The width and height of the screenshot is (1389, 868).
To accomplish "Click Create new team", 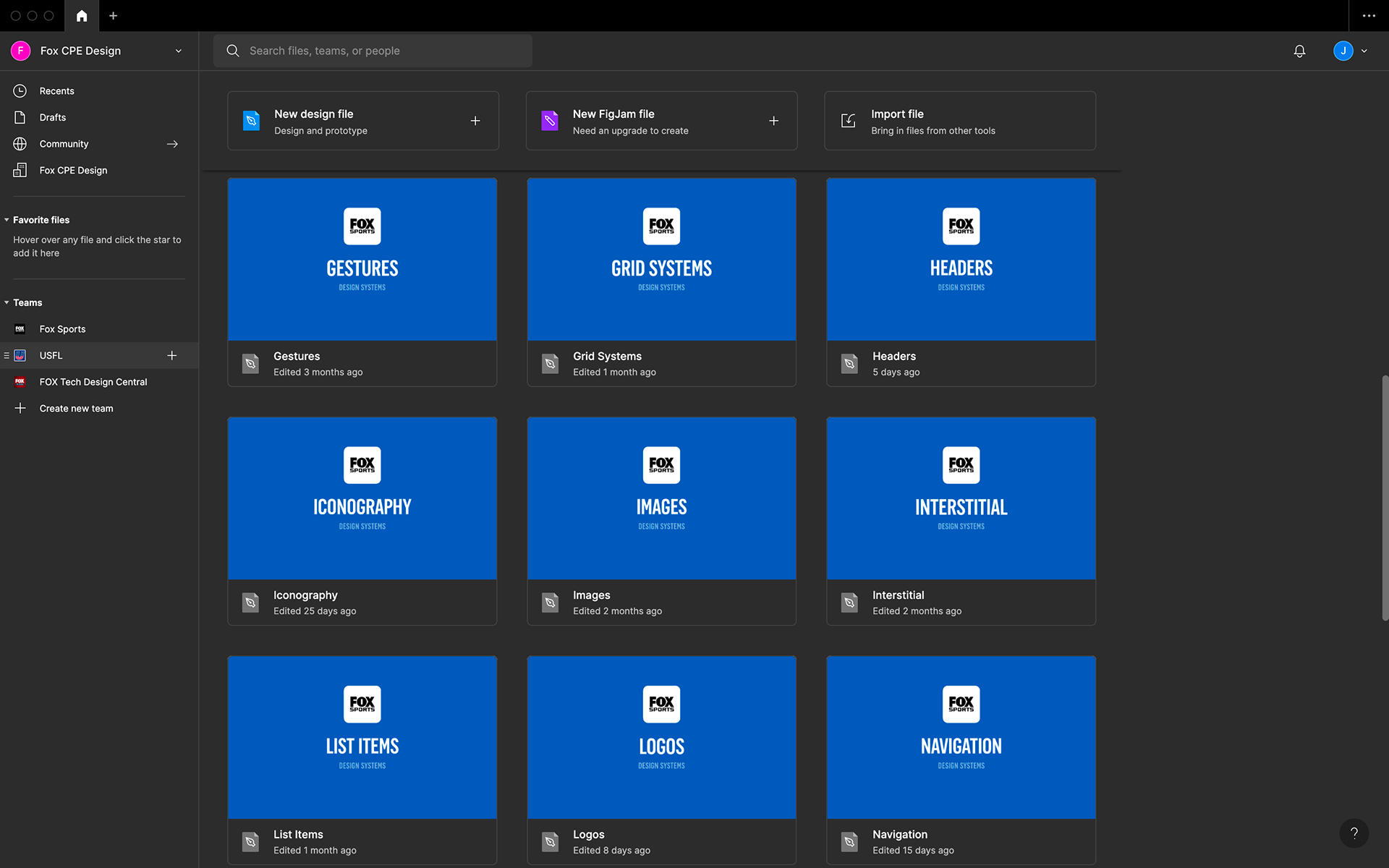I will click(x=99, y=409).
